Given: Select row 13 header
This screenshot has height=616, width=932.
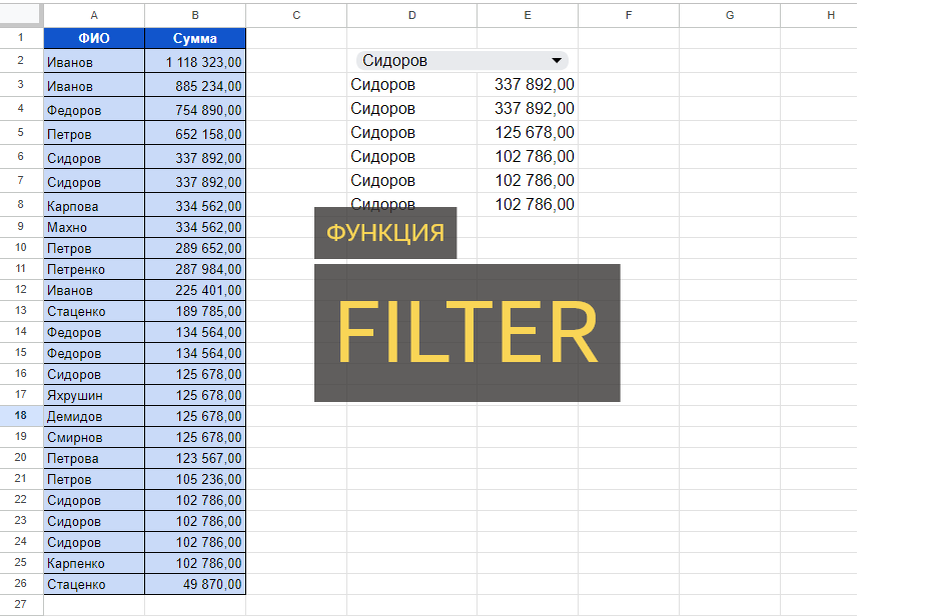Looking at the screenshot, I should [x=21, y=310].
